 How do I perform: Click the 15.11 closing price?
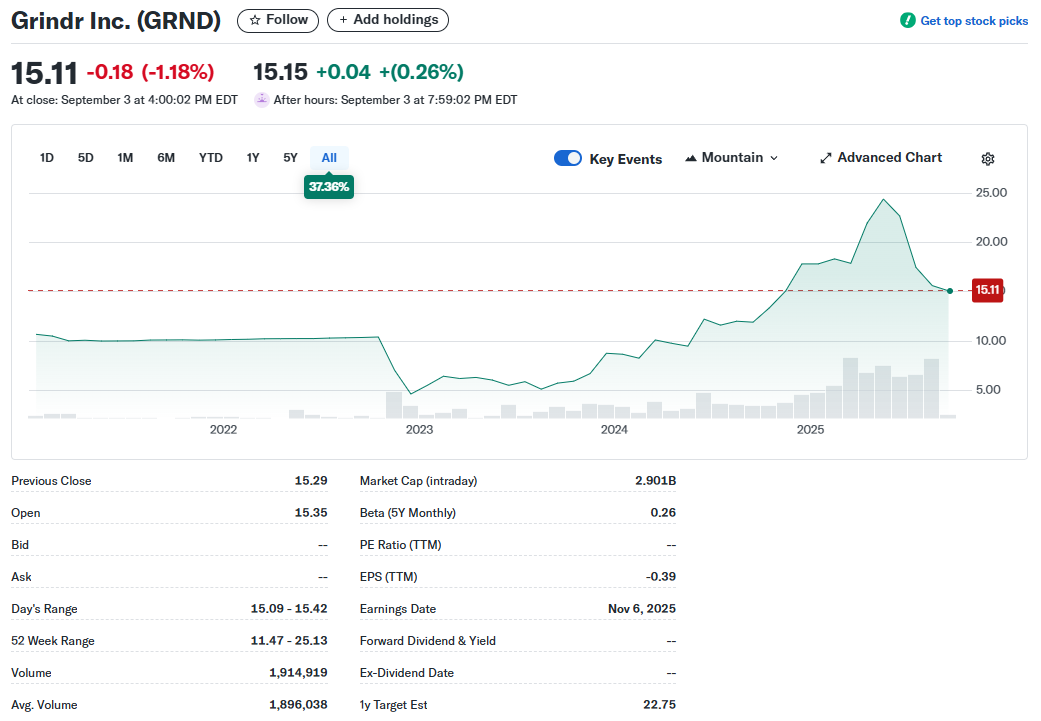[x=44, y=73]
